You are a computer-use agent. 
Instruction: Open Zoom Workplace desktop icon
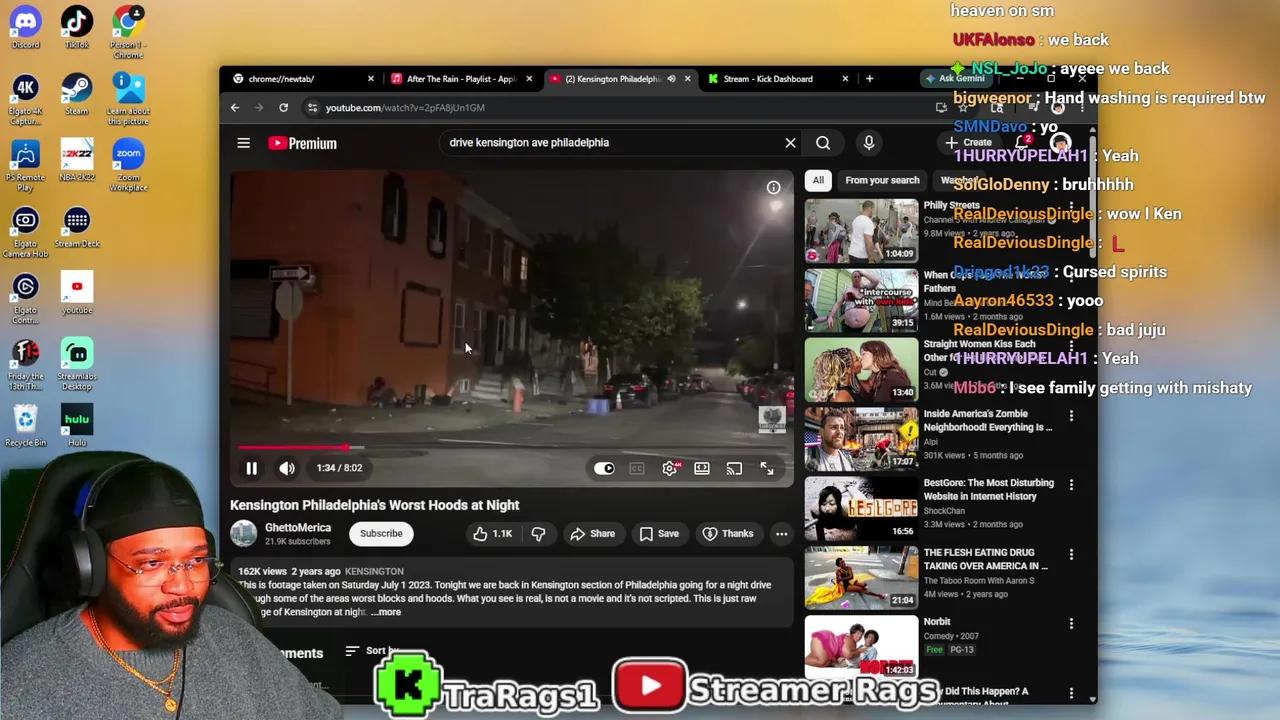point(128,165)
